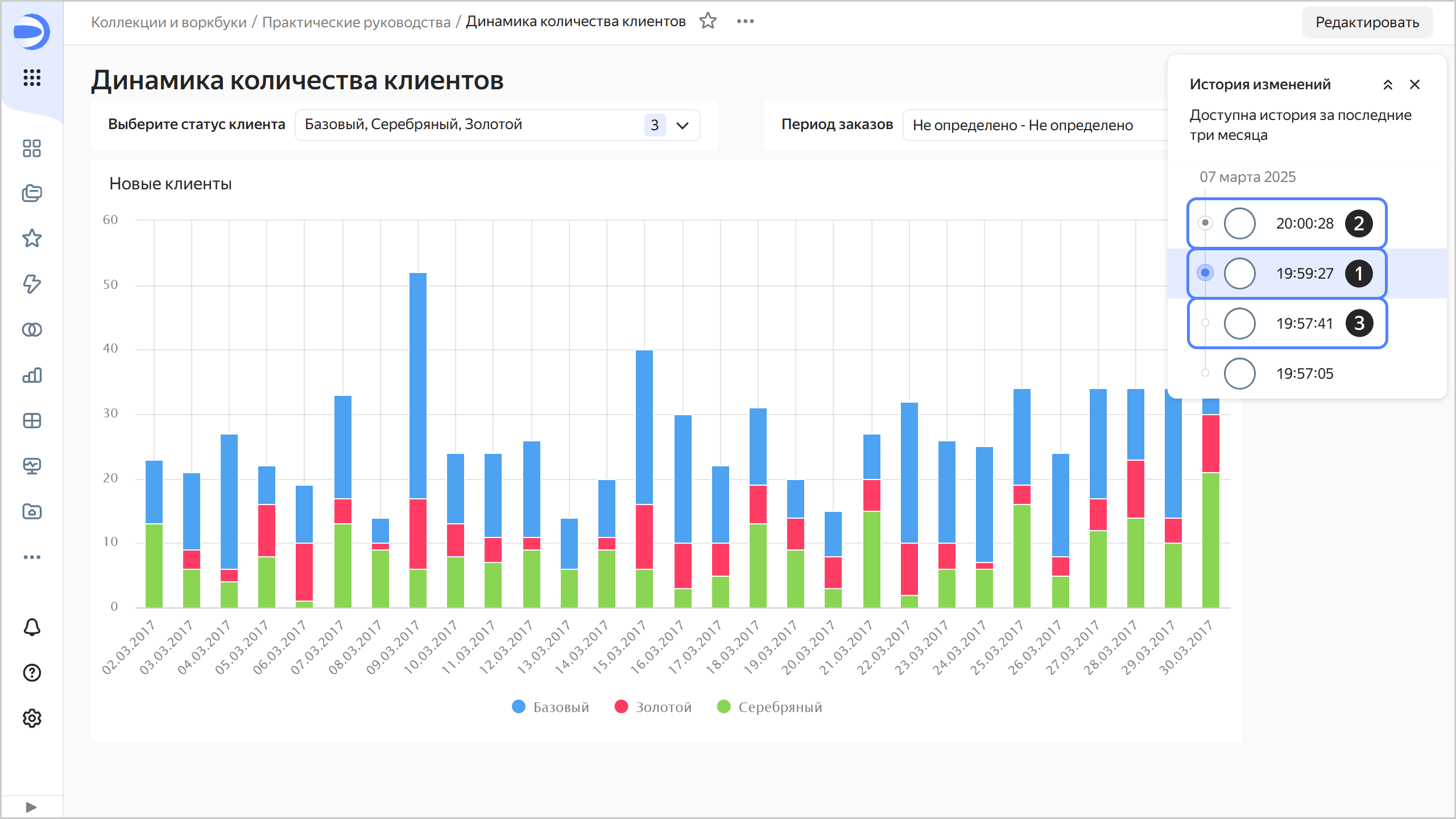Open charts icon in left sidebar
The height and width of the screenshot is (819, 1456).
click(x=32, y=375)
